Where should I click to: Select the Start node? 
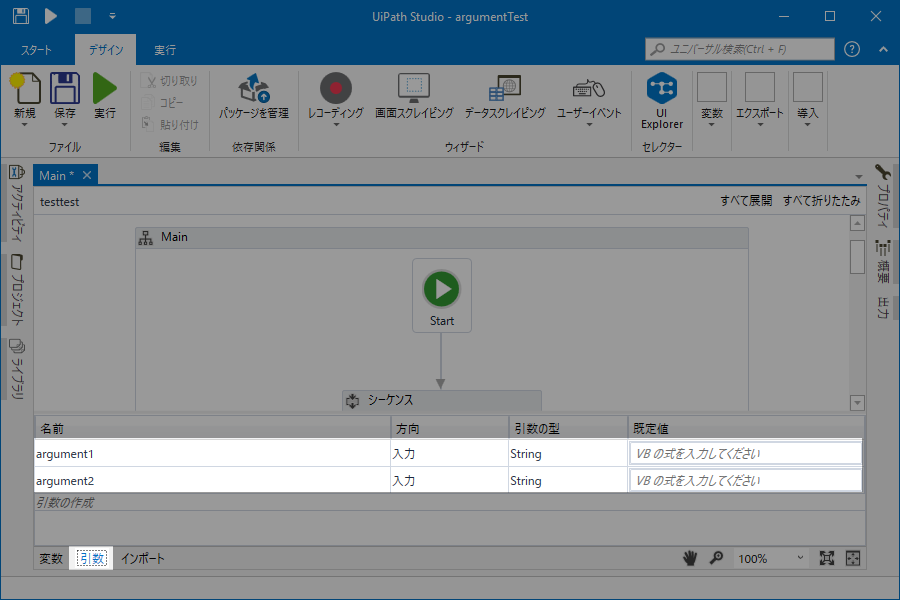(442, 296)
